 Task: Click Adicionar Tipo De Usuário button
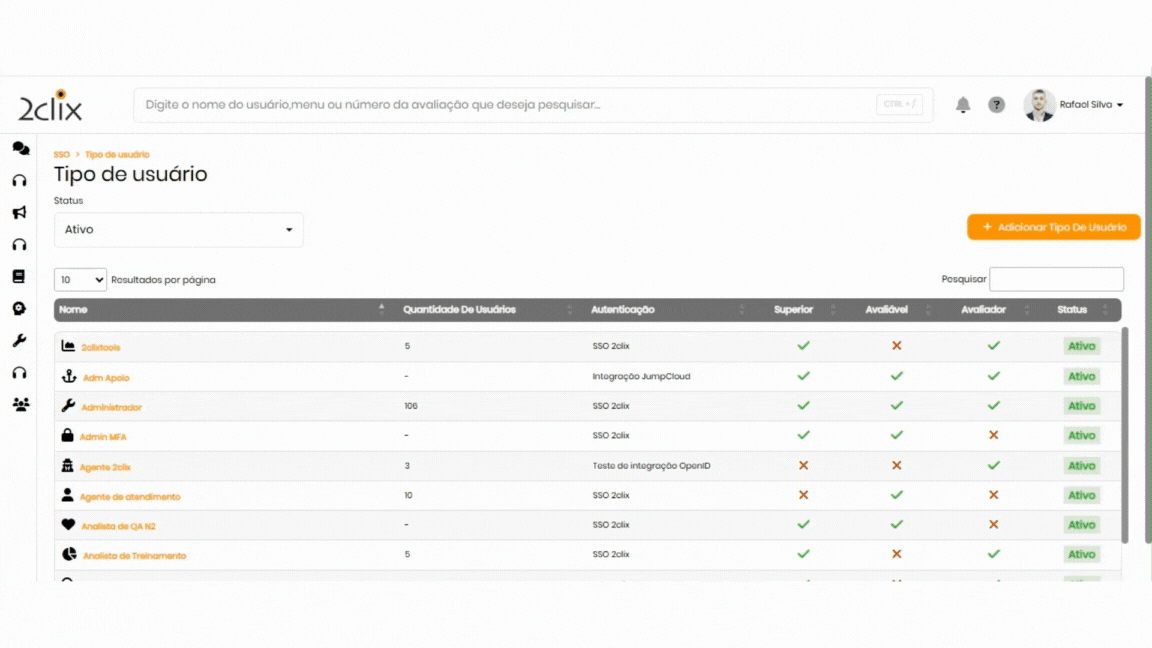1053,227
